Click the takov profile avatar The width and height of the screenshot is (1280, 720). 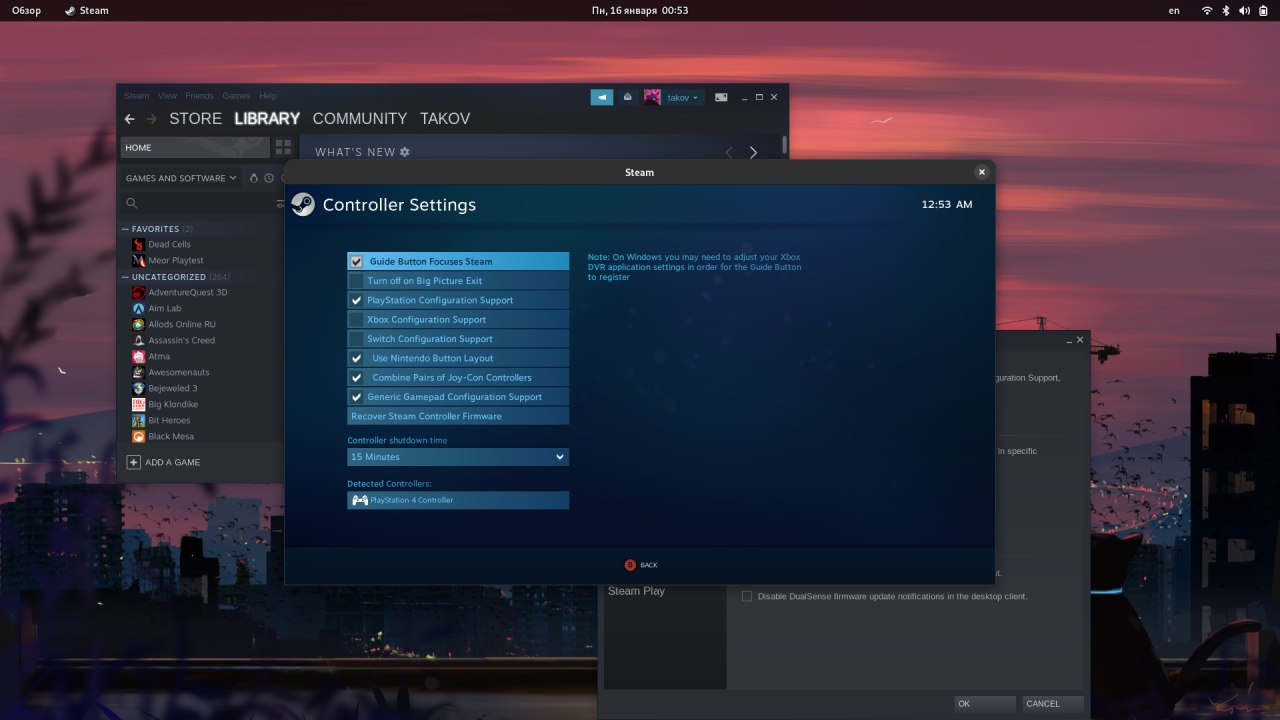(652, 97)
